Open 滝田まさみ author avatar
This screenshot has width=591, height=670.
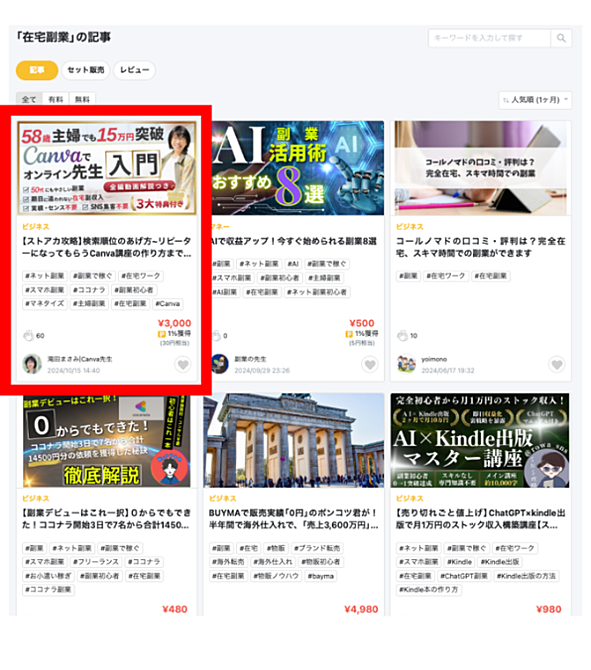tap(32, 364)
